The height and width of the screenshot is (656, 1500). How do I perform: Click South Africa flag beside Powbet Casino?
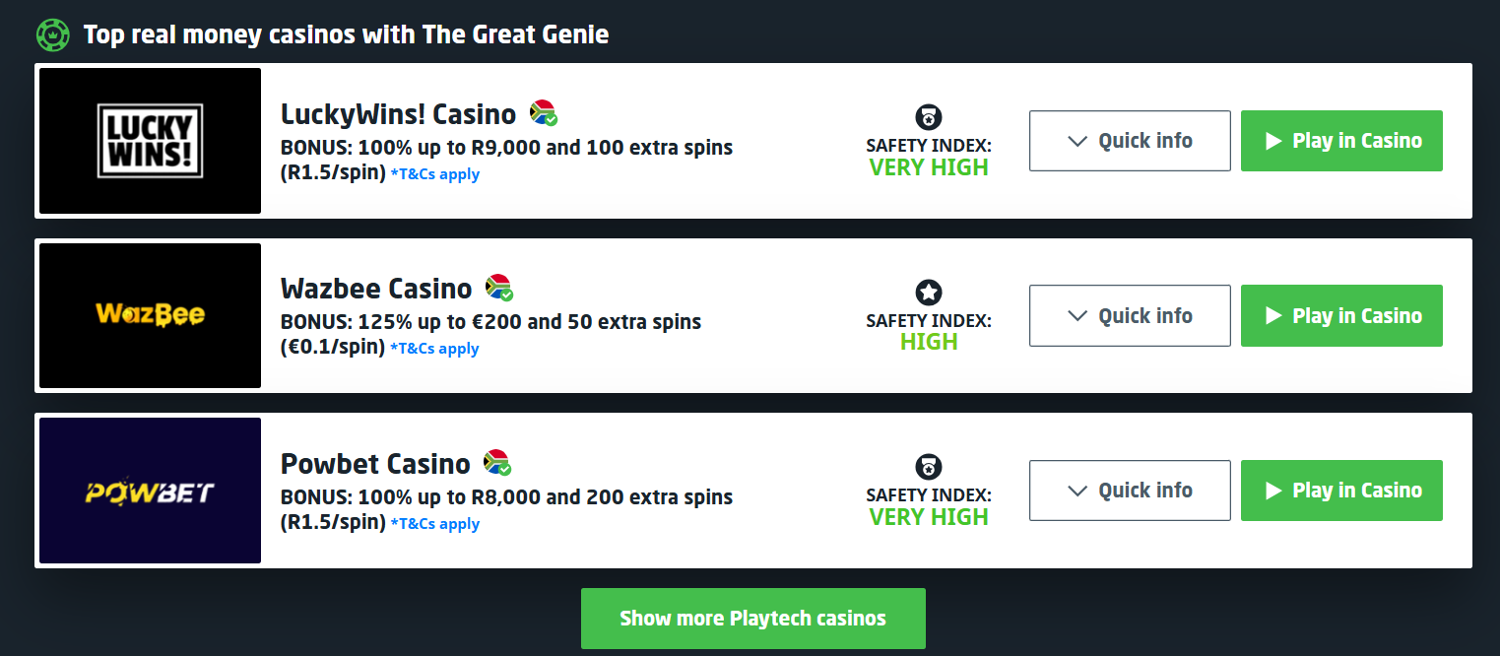(496, 463)
